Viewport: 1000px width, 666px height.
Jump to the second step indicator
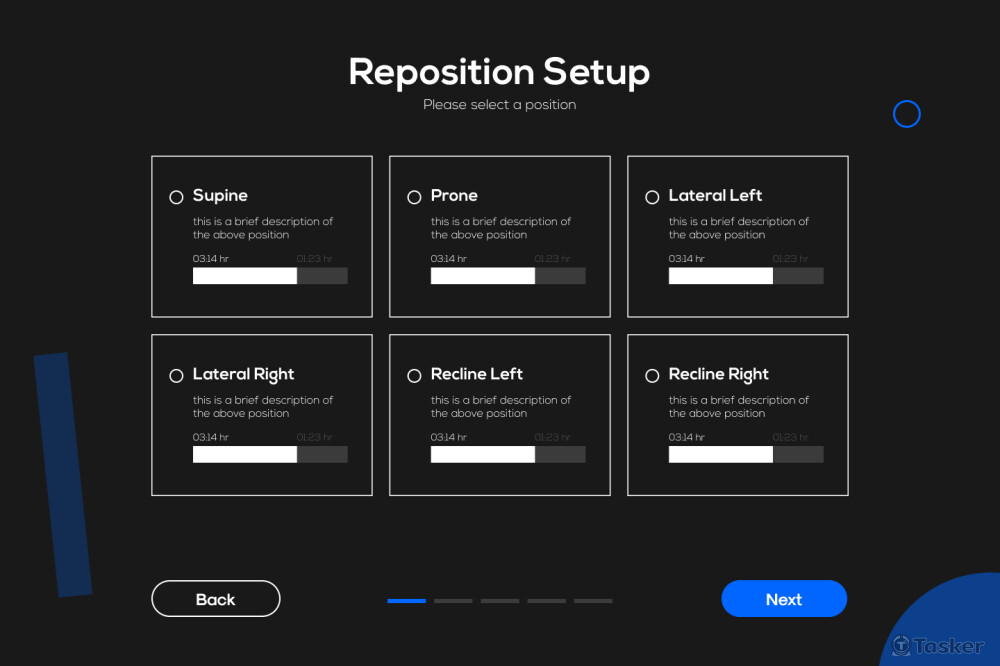coord(453,601)
